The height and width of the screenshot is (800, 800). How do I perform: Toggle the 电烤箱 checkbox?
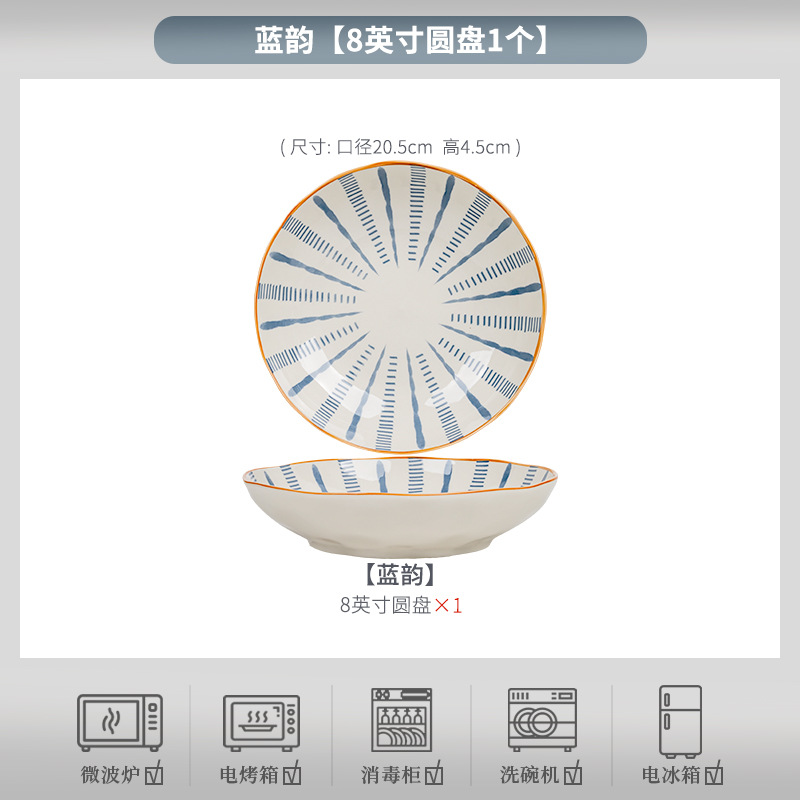coord(292,773)
